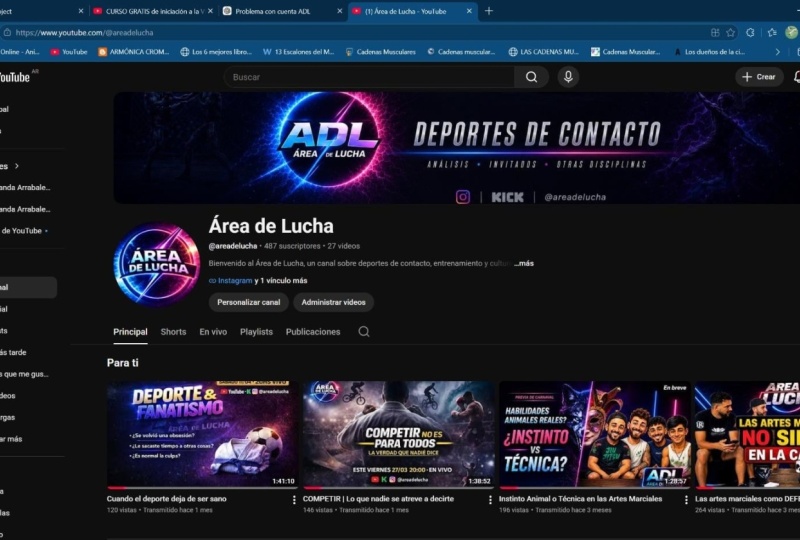Viewport: 800px width, 540px height.
Task: Click the search magnifier button
Action: coord(531,77)
